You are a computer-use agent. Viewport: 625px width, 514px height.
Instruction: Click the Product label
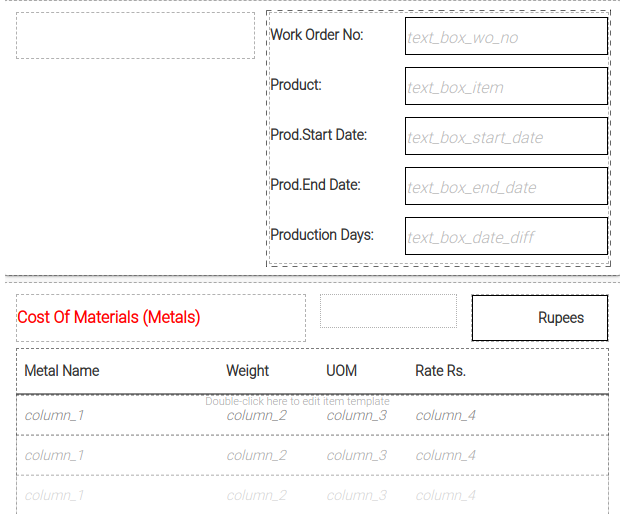point(296,85)
